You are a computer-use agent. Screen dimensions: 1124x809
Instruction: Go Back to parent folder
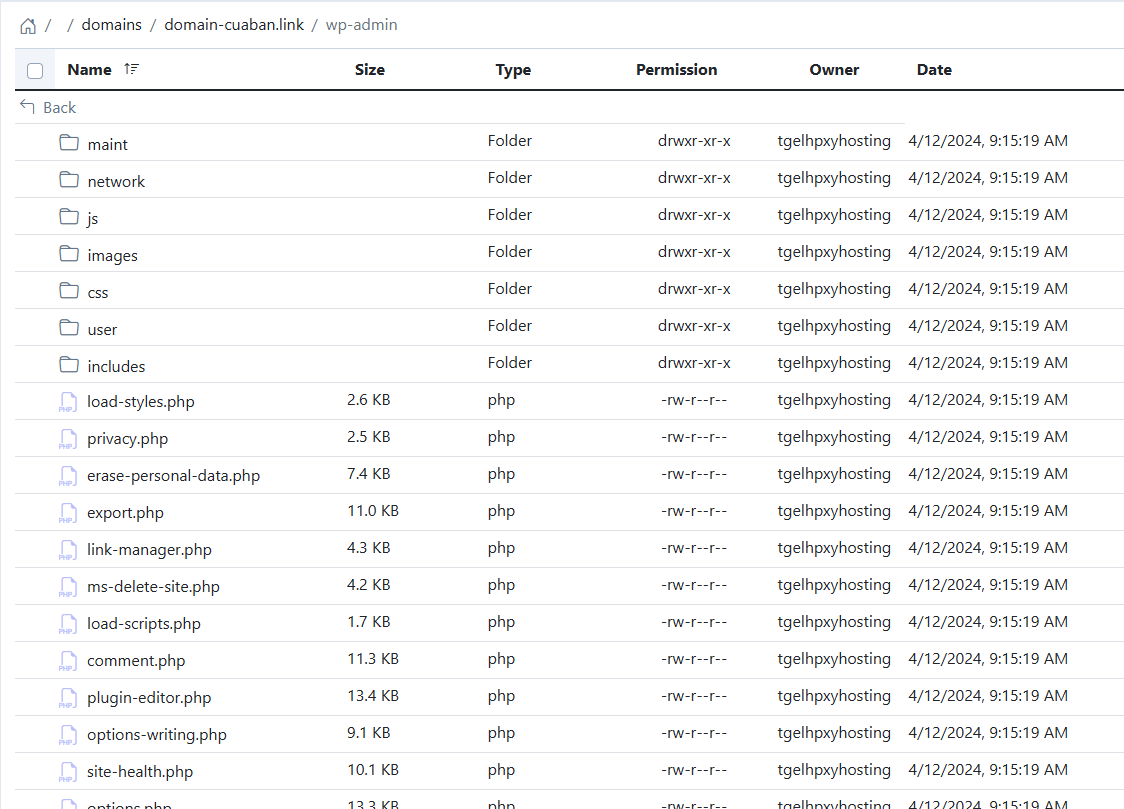[59, 107]
